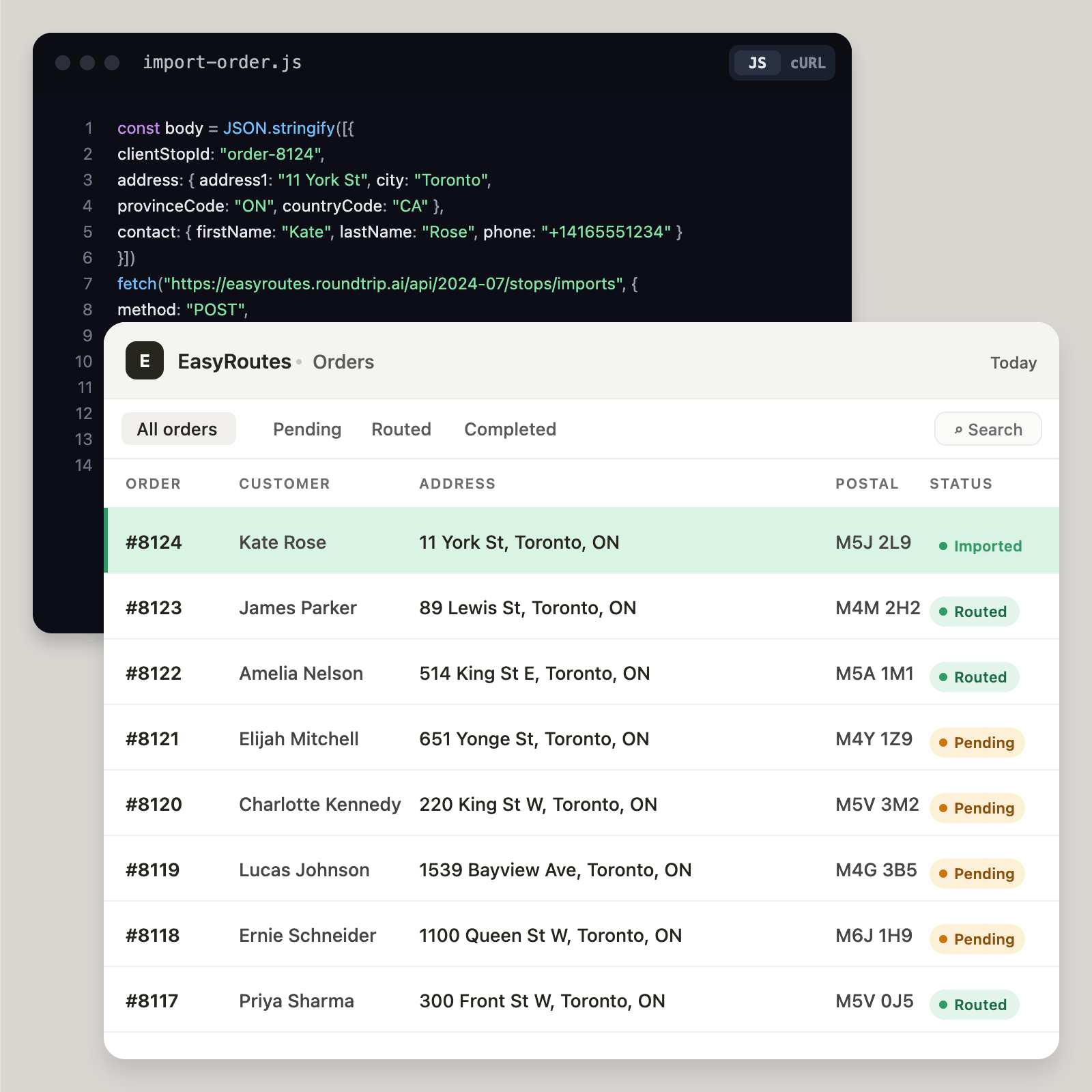Click the Orders breadcrumb
Viewport: 1092px width, 1092px height.
coord(343,362)
